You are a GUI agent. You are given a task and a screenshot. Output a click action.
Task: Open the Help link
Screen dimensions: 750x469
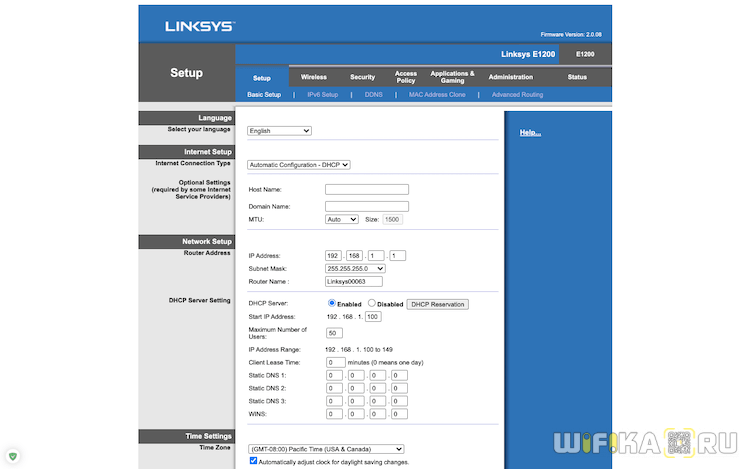click(530, 132)
